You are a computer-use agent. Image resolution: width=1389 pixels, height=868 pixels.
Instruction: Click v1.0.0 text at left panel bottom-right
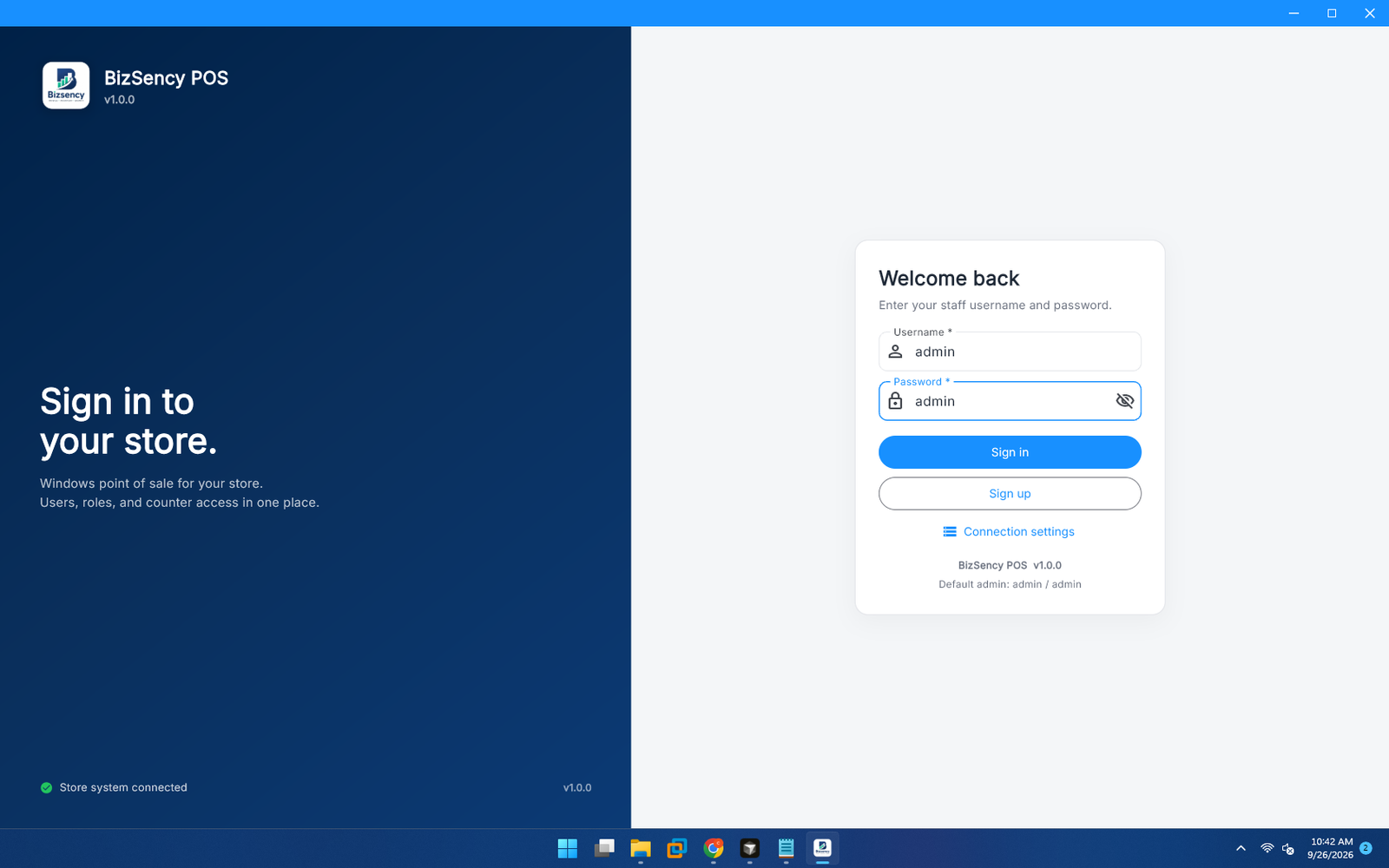tap(577, 787)
